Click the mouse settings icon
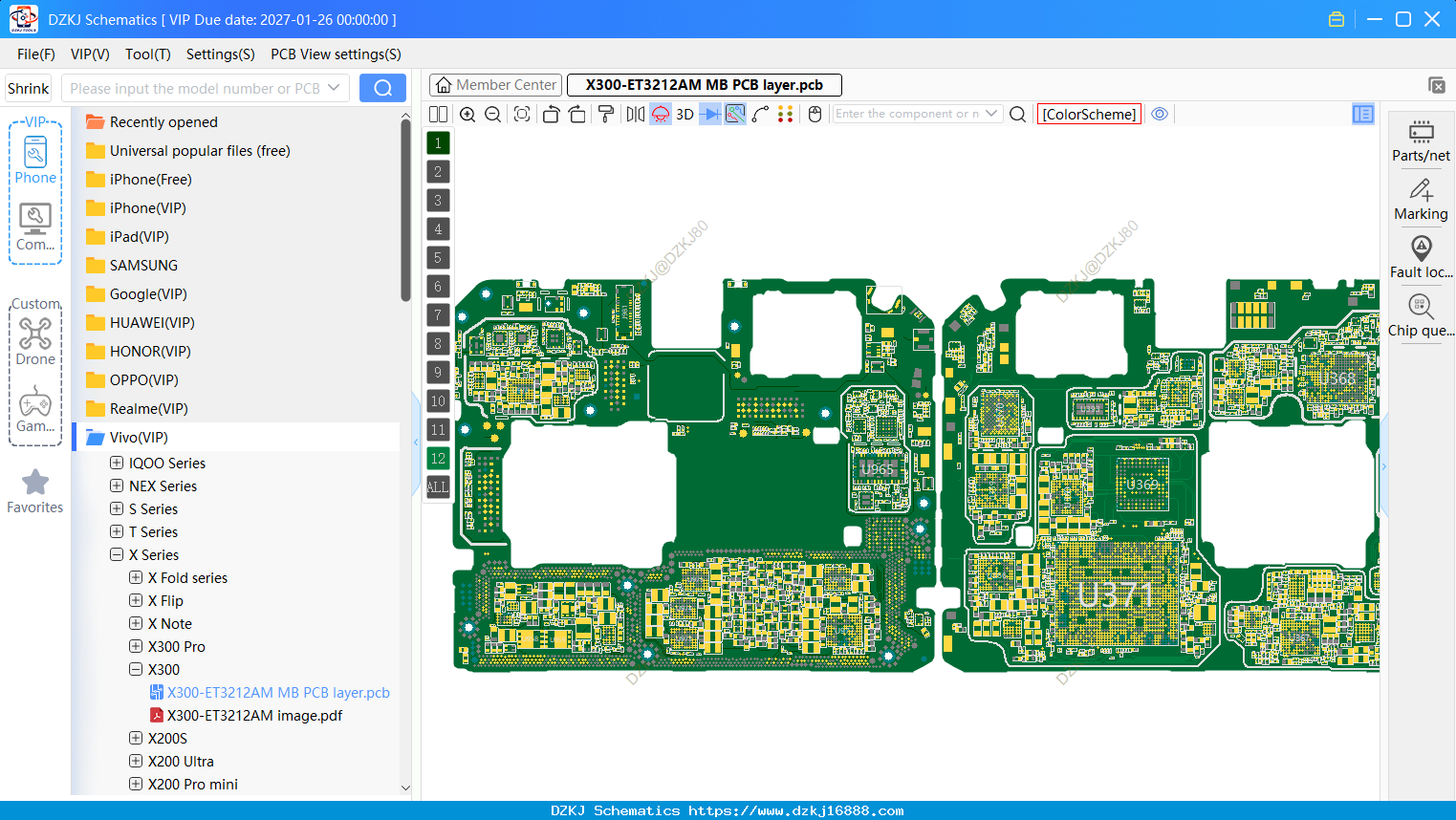1456x820 pixels. pyautogui.click(x=815, y=114)
